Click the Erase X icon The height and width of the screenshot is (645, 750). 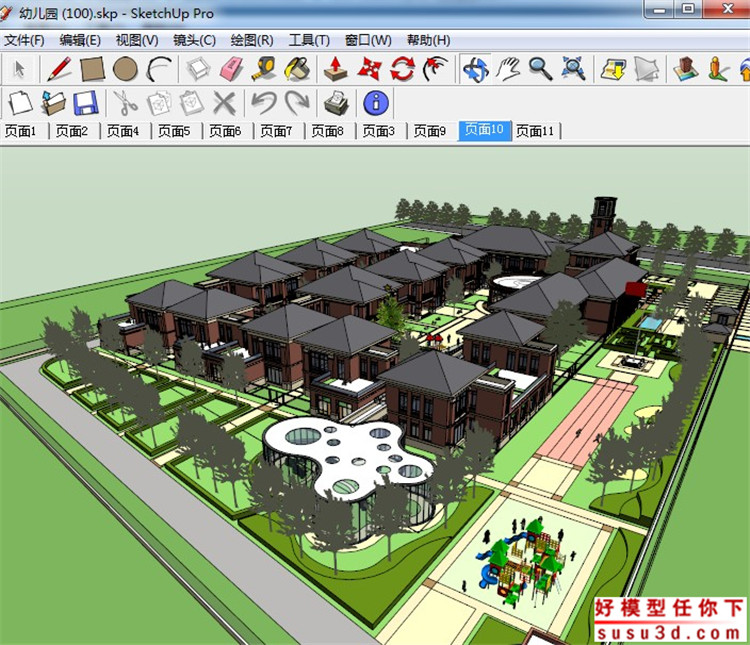224,103
